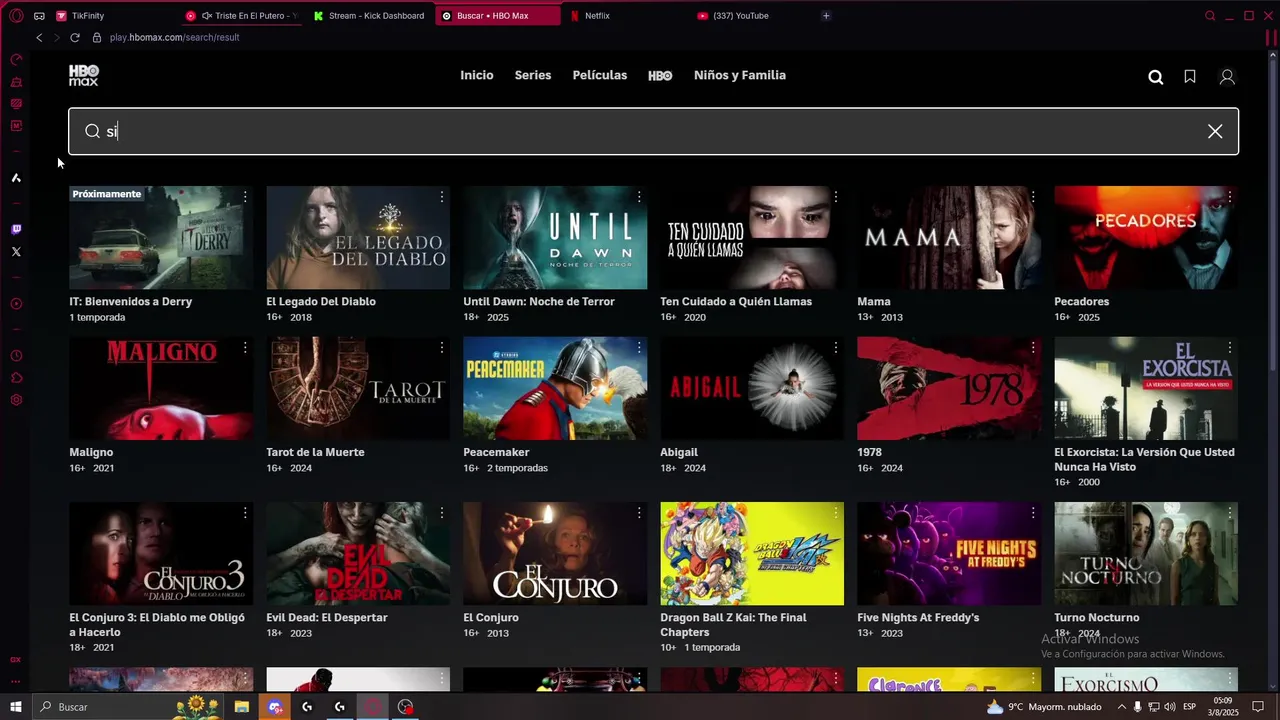Open Windows Start menu
The image size is (1280, 720).
[15, 707]
